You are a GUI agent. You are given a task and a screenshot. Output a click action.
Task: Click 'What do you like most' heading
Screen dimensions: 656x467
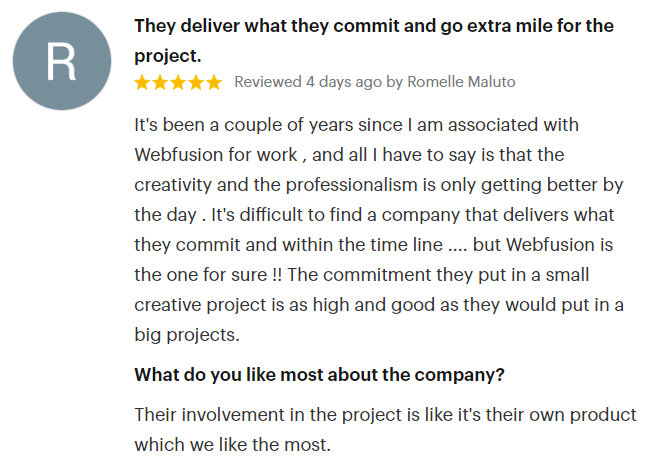coord(319,375)
